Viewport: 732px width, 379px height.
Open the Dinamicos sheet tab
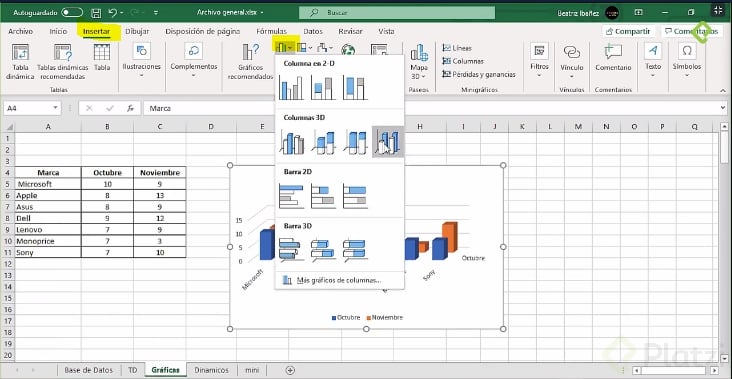[x=211, y=370]
